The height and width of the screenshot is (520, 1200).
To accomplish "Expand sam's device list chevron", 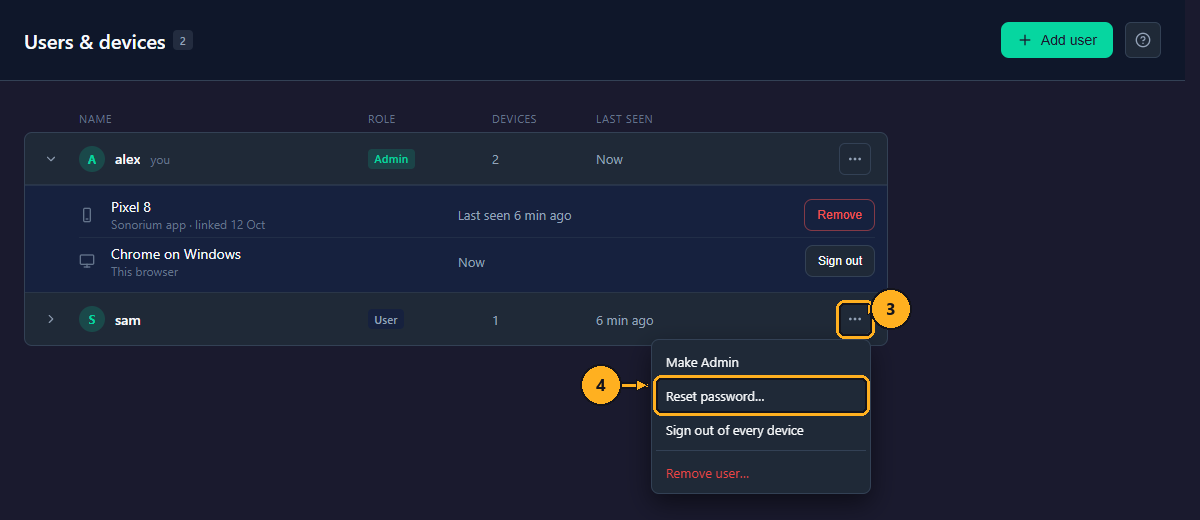I will pos(51,319).
